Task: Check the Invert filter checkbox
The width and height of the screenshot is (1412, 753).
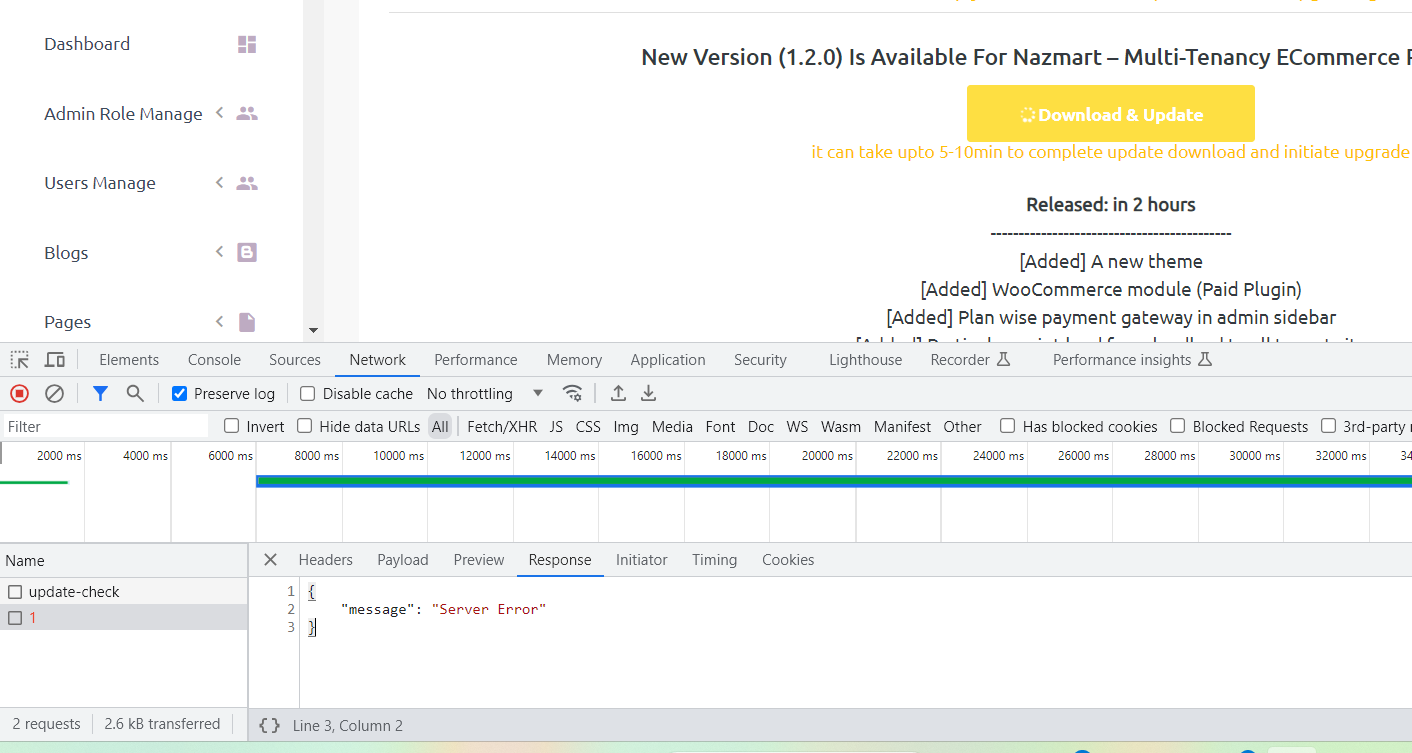Action: 232,426
